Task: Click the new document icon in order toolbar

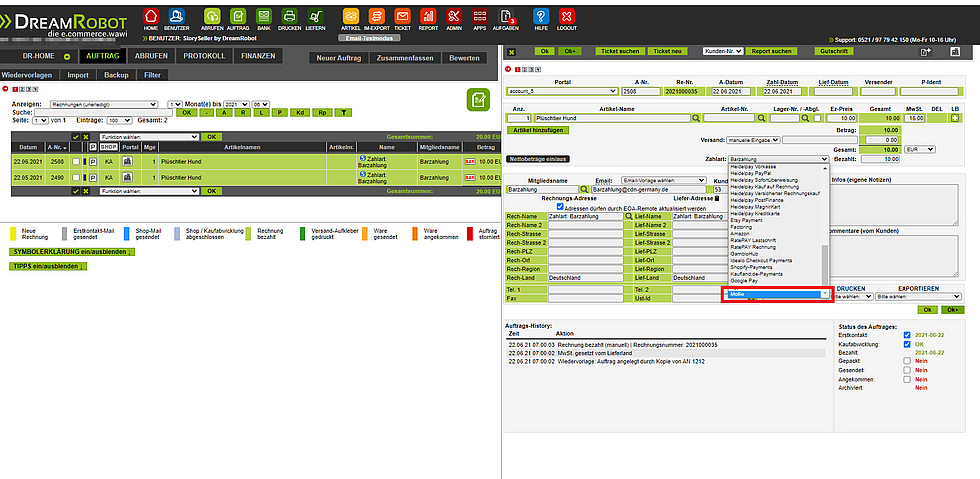Action: [x=926, y=52]
